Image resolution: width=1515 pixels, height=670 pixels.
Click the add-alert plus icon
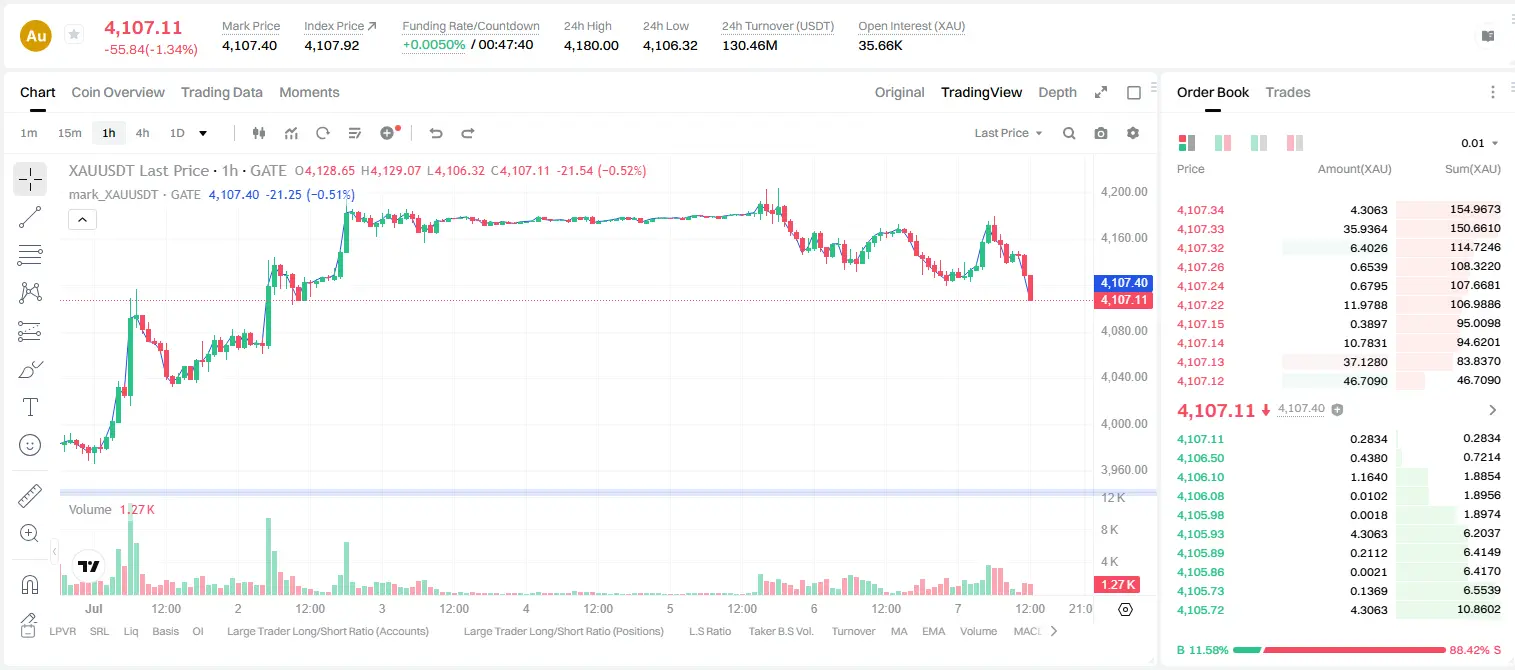[x=388, y=133]
